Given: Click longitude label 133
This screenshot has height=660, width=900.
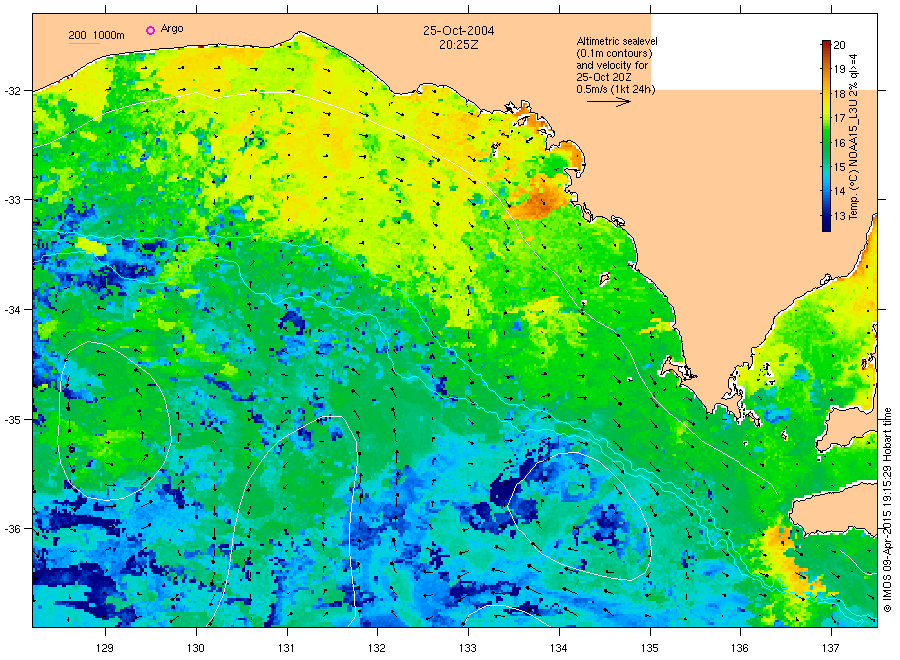Looking at the screenshot, I should [x=468, y=649].
